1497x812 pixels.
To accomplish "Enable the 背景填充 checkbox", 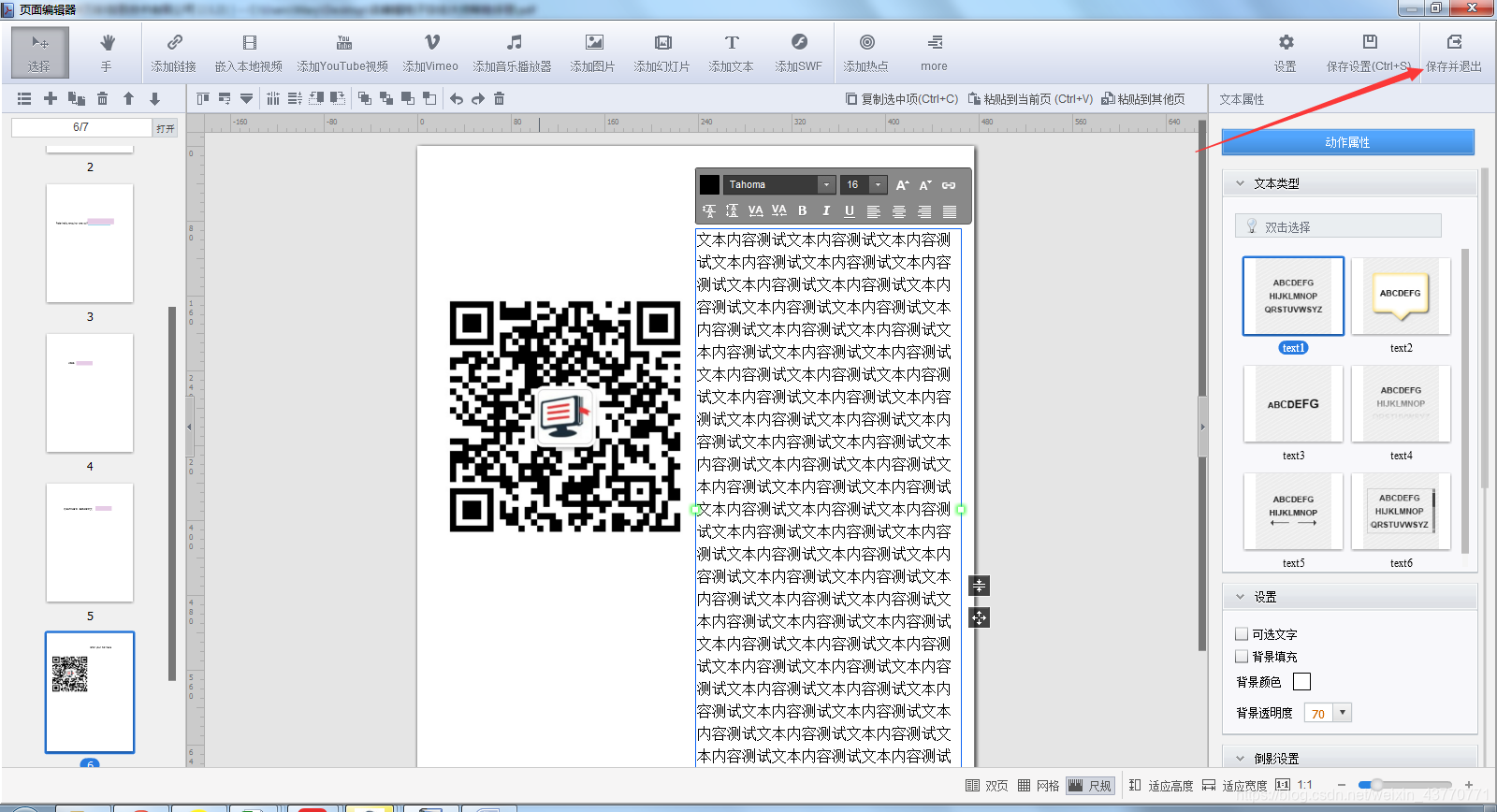I will (x=1242, y=657).
